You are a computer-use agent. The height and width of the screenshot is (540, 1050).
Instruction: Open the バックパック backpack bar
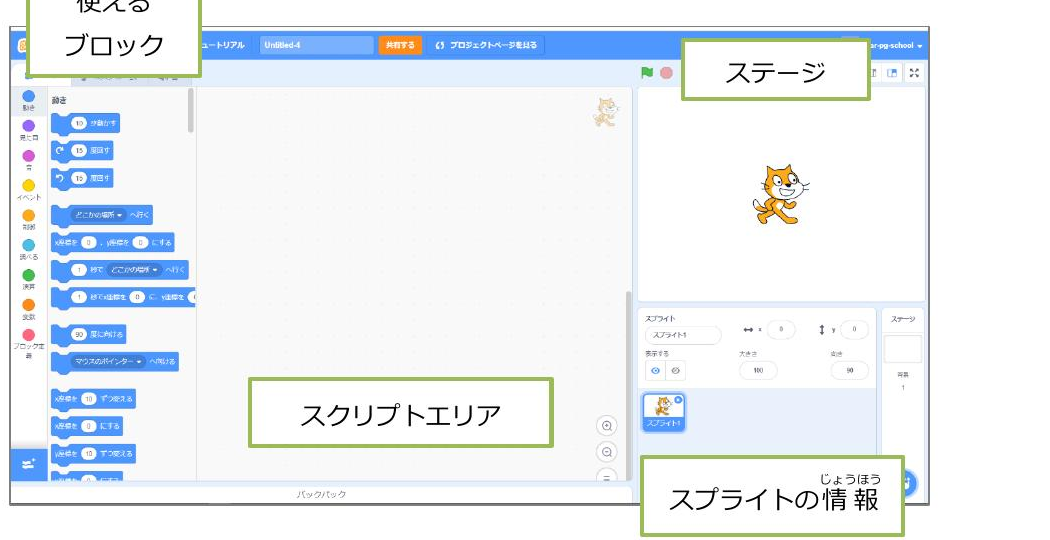(x=321, y=494)
